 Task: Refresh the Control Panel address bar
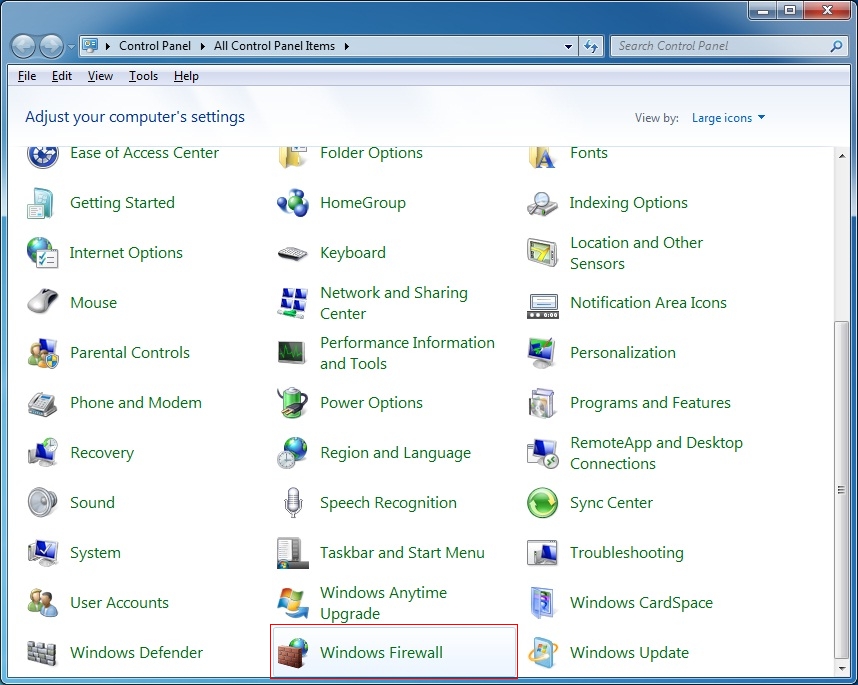click(591, 47)
